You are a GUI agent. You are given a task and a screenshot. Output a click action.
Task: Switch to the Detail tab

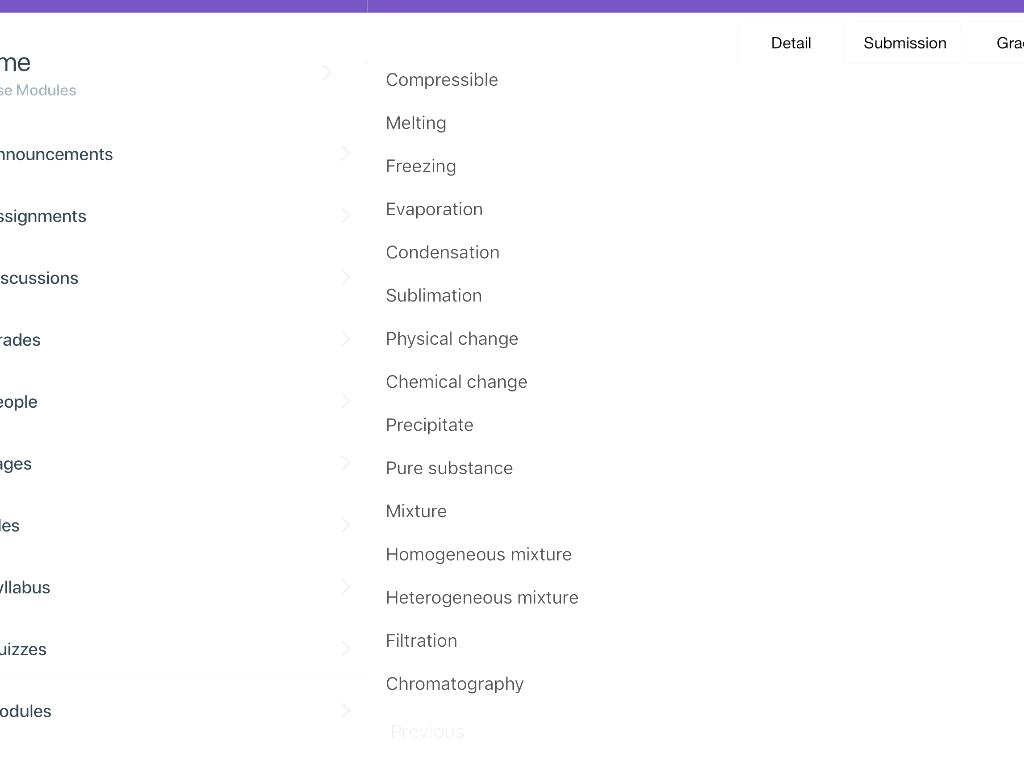[790, 43]
